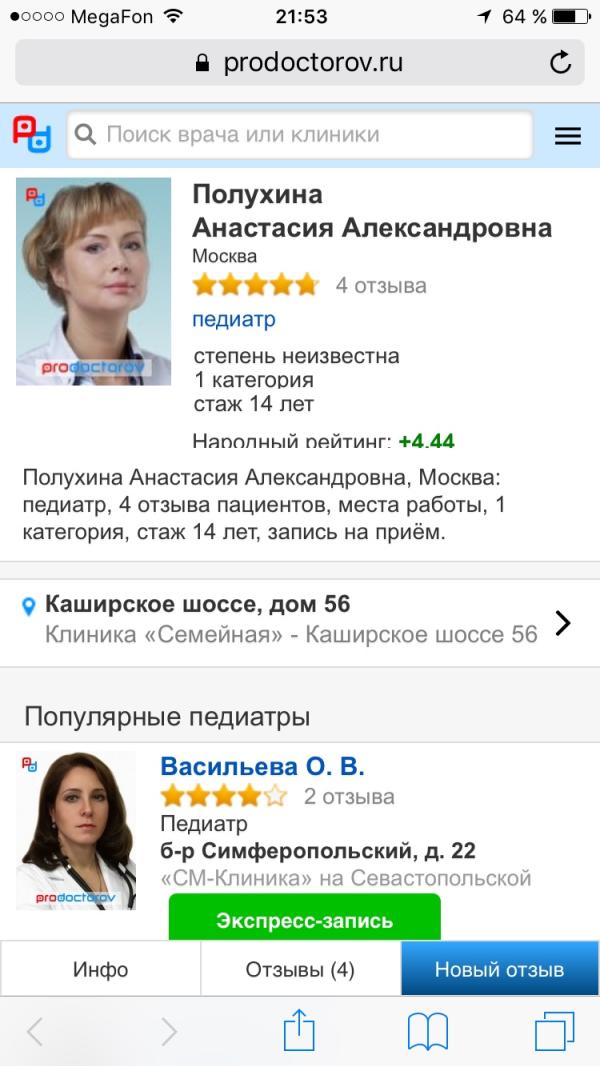Click the Новый отзыв button

(x=500, y=969)
